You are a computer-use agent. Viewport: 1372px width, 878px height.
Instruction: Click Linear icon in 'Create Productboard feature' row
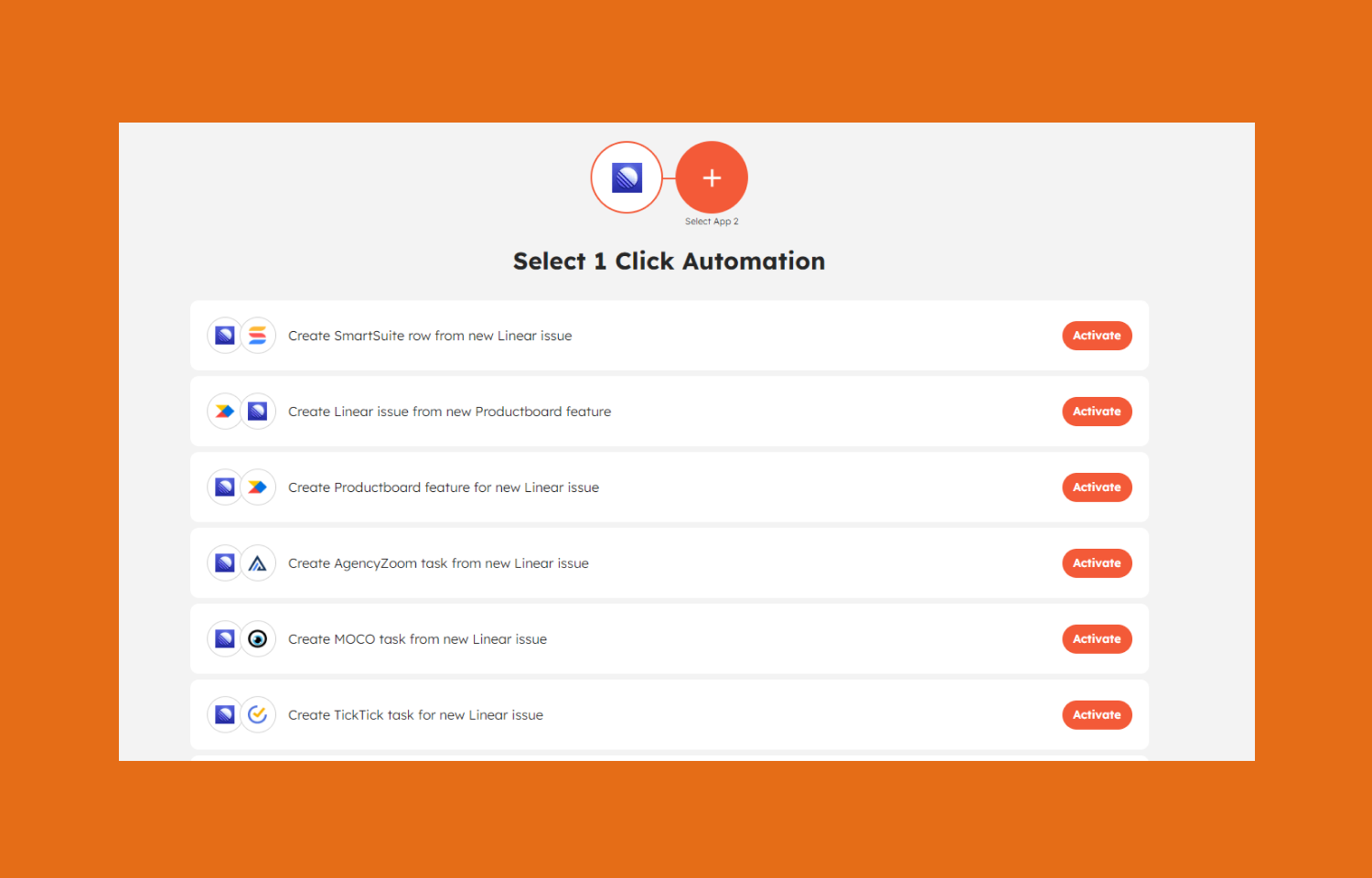coord(225,487)
